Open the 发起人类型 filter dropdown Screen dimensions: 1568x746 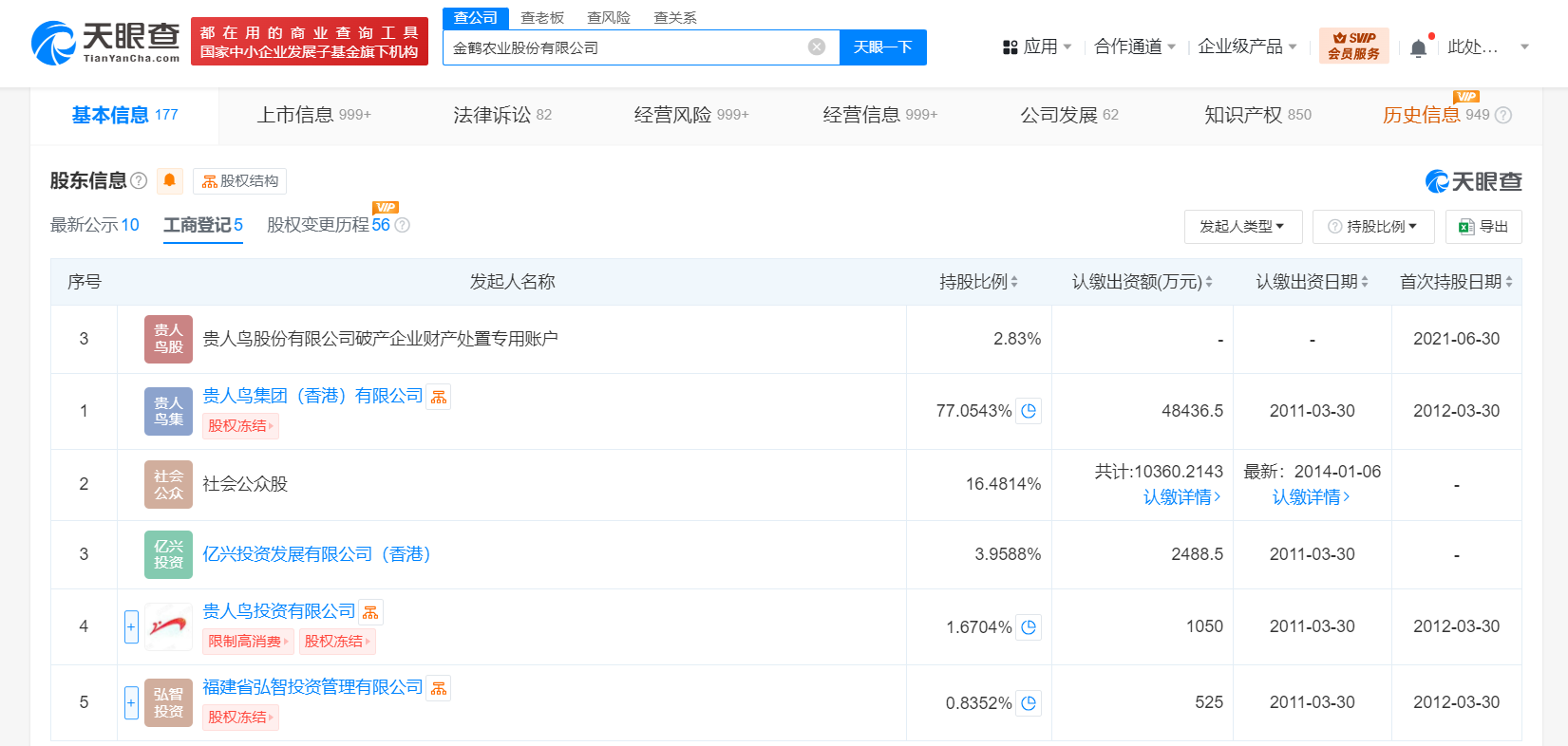click(x=1242, y=227)
